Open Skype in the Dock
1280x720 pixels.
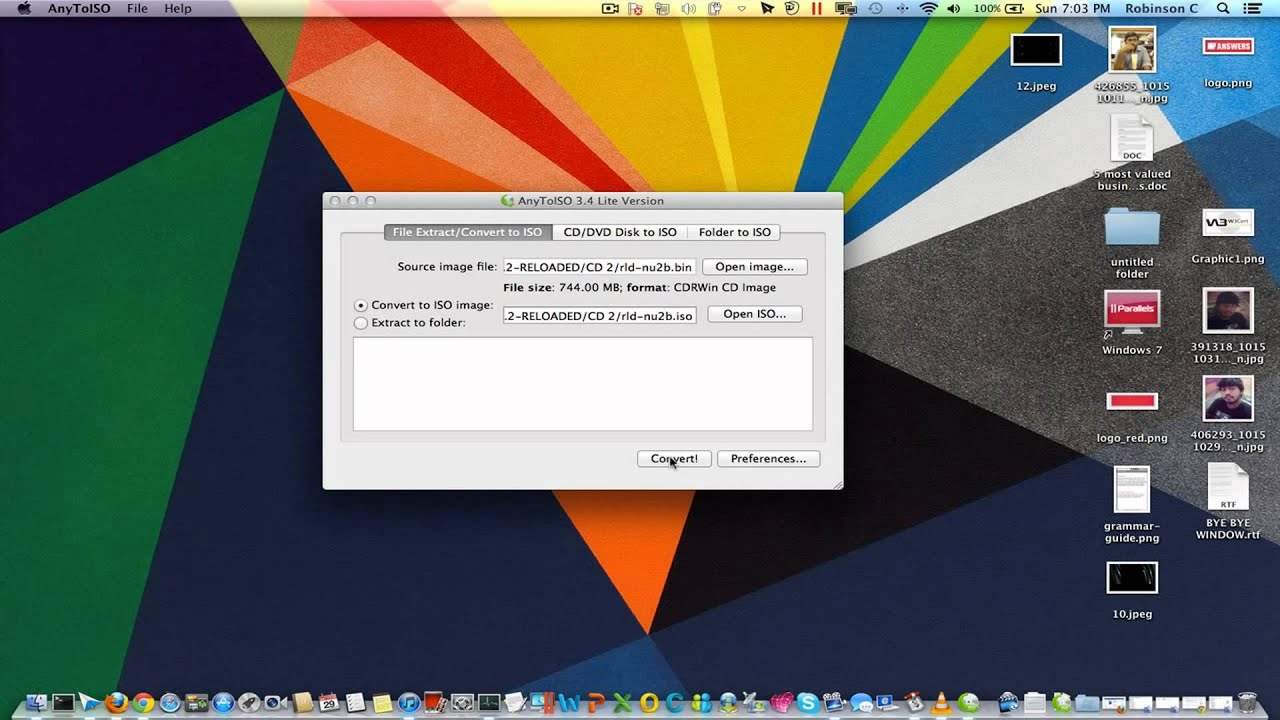808,702
